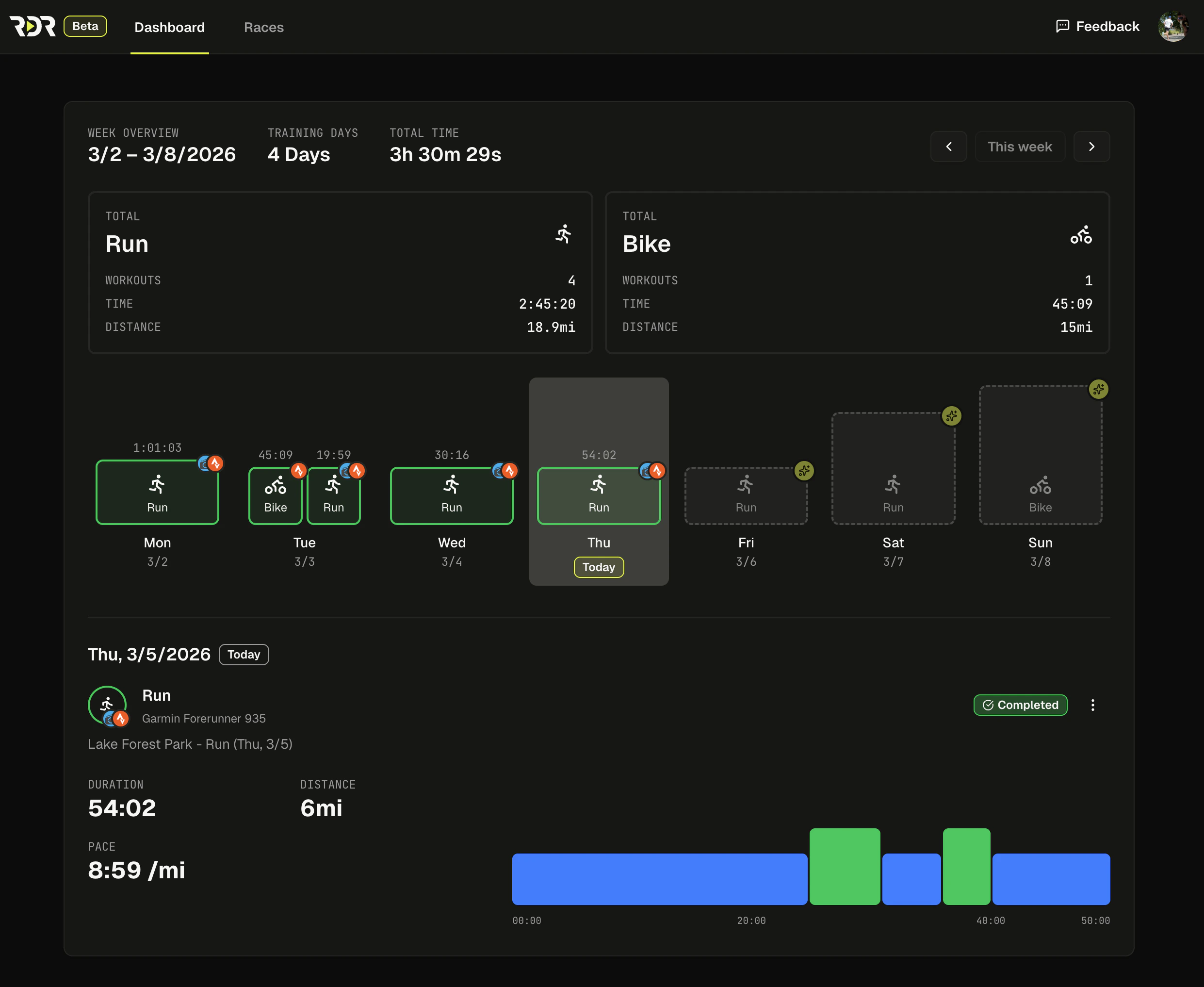Click the orange Strava badge on Monday's run

pyautogui.click(x=215, y=463)
